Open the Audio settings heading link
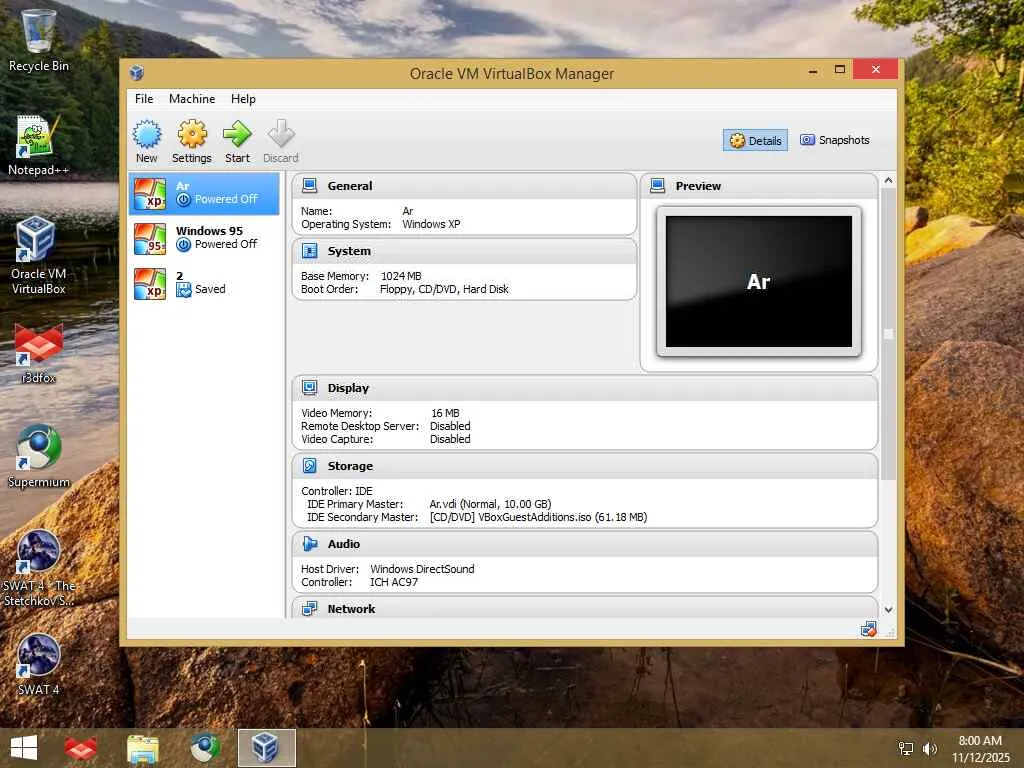 [344, 544]
